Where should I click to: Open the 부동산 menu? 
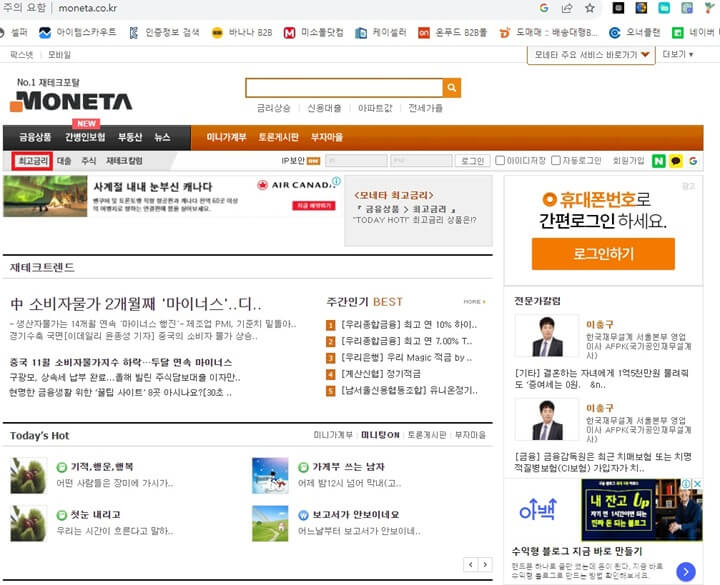130,137
